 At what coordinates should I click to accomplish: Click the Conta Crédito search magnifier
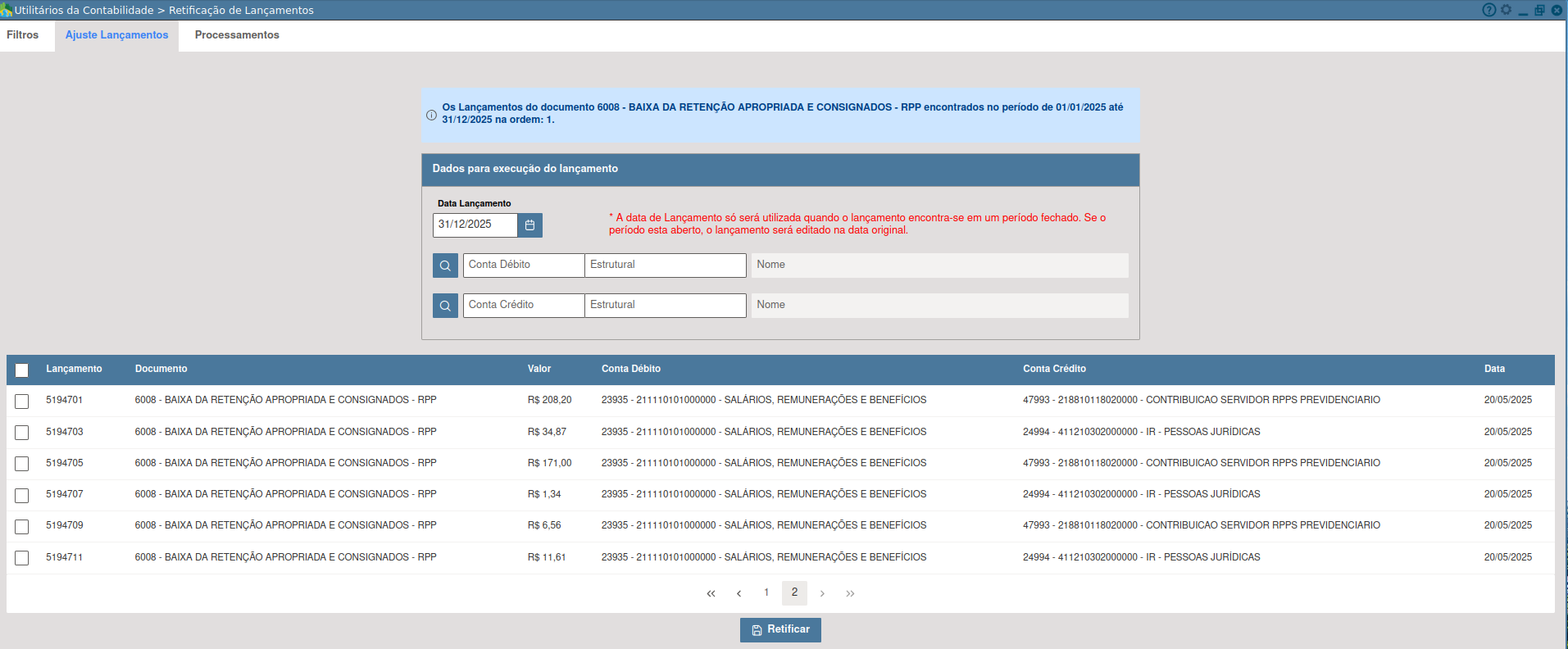coord(445,306)
